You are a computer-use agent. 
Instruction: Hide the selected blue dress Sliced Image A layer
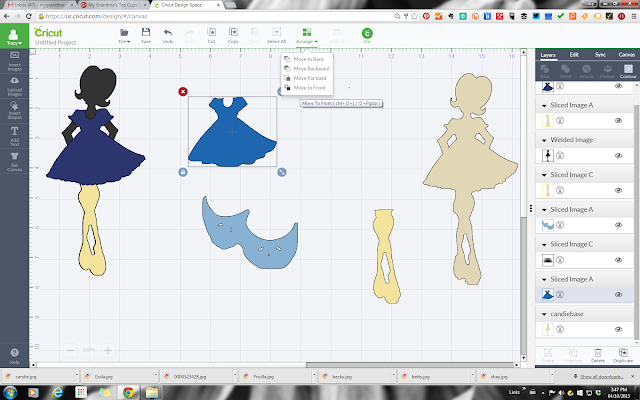(618, 294)
